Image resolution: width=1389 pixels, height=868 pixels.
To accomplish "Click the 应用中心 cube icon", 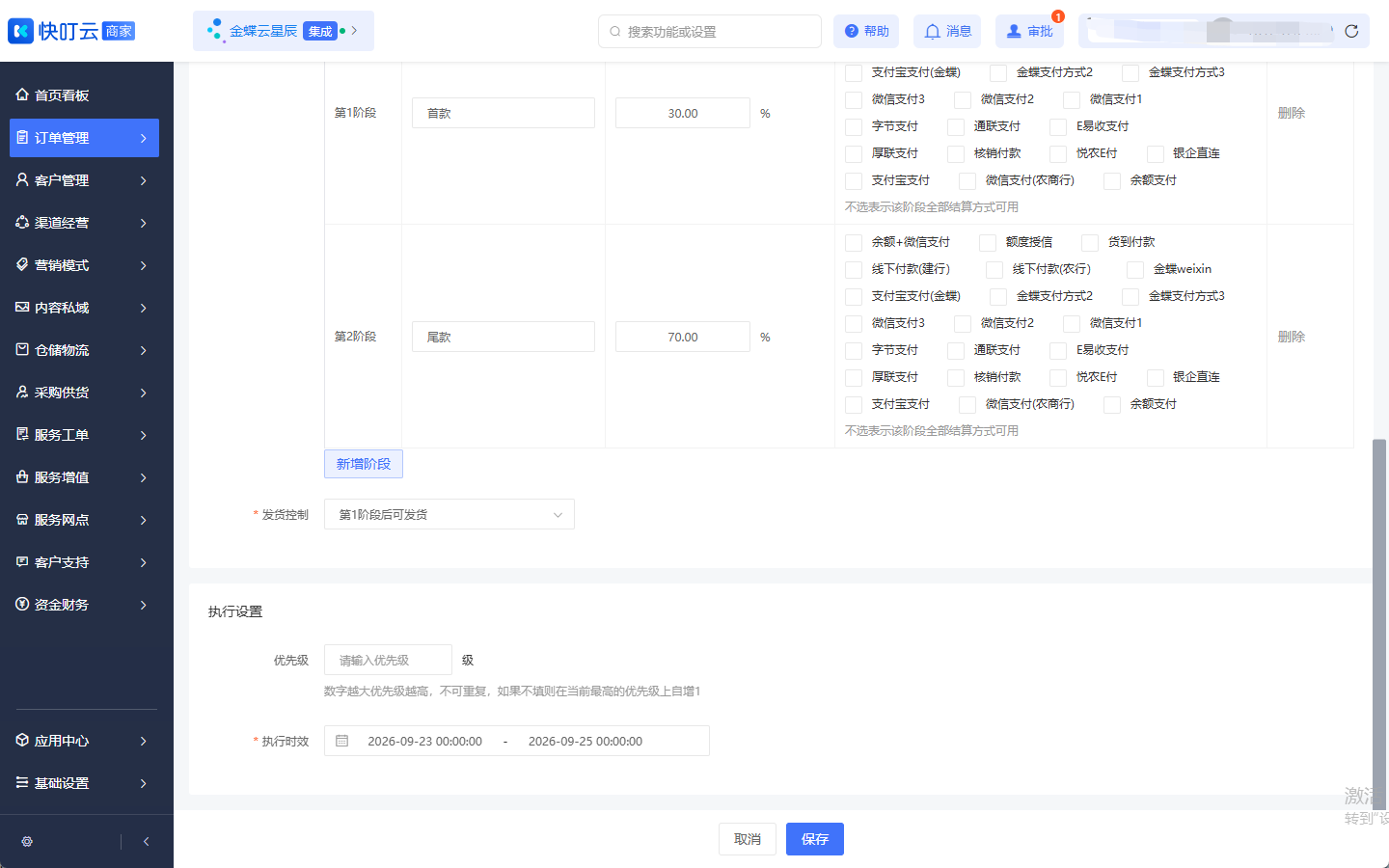I will pyautogui.click(x=22, y=741).
